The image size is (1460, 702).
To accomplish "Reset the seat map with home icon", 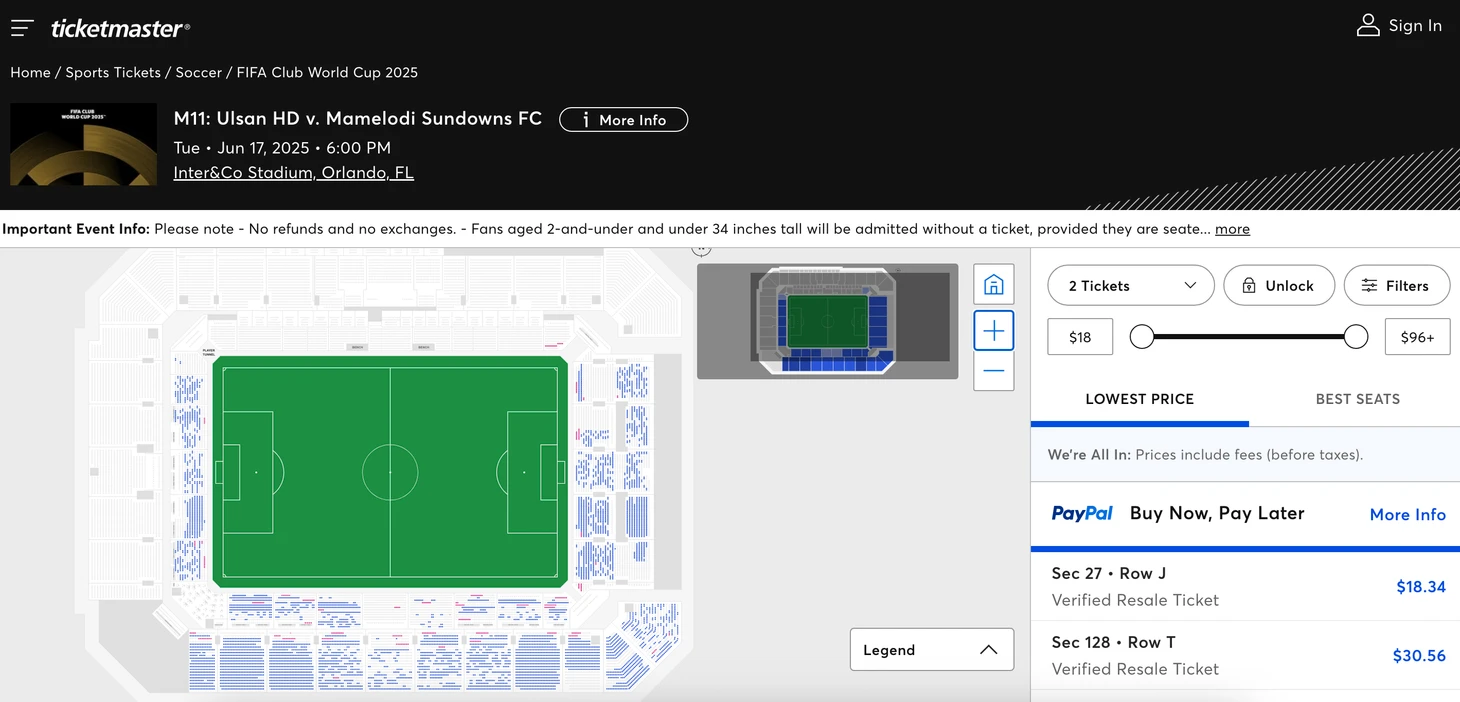I will coord(993,285).
